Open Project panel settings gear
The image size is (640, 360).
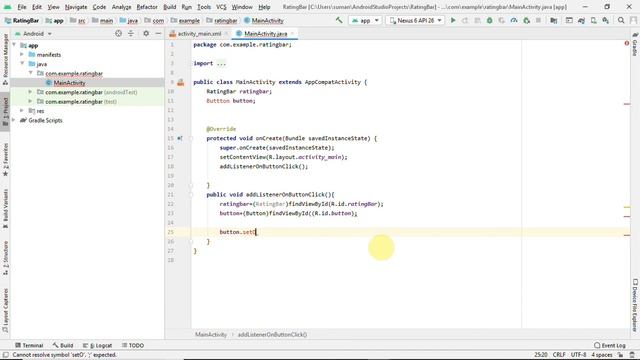(146, 33)
